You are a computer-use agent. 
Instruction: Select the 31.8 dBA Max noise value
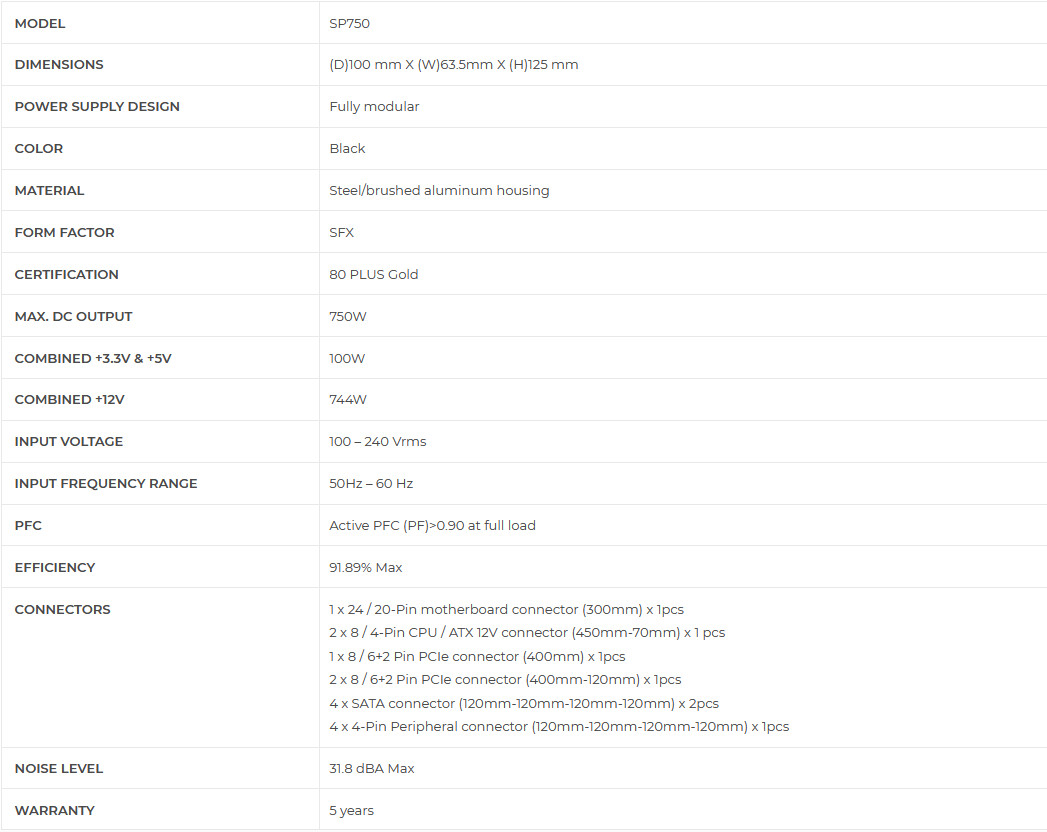(x=372, y=769)
